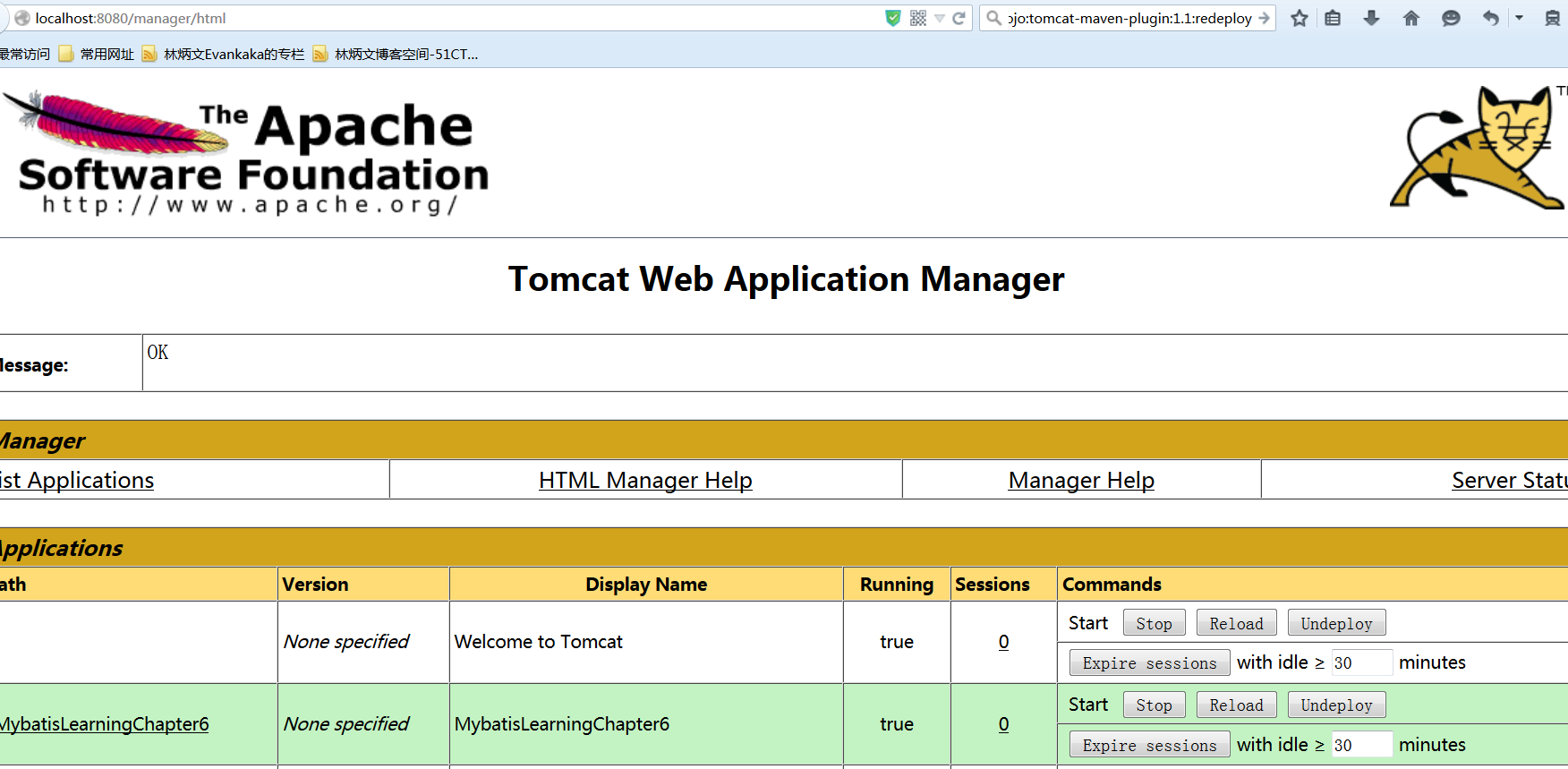Open sessions count link for Welcome to Tomcat
The height and width of the screenshot is (769, 1568).
coord(1003,642)
